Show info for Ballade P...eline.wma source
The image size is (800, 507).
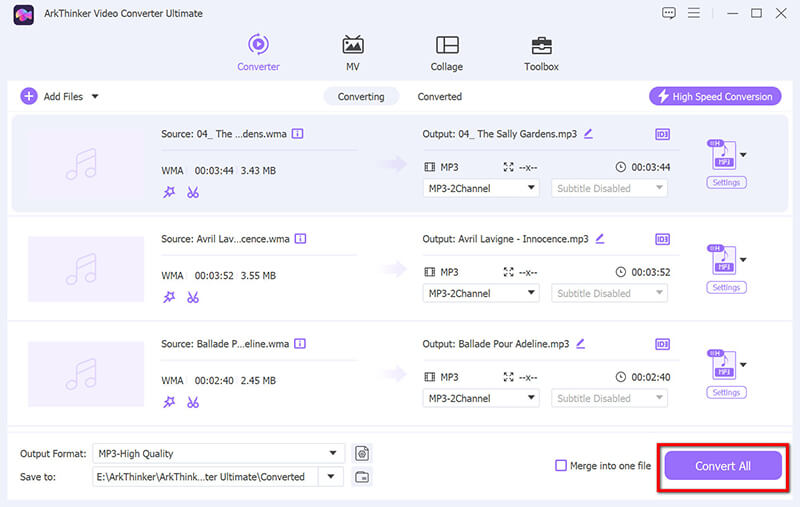300,344
